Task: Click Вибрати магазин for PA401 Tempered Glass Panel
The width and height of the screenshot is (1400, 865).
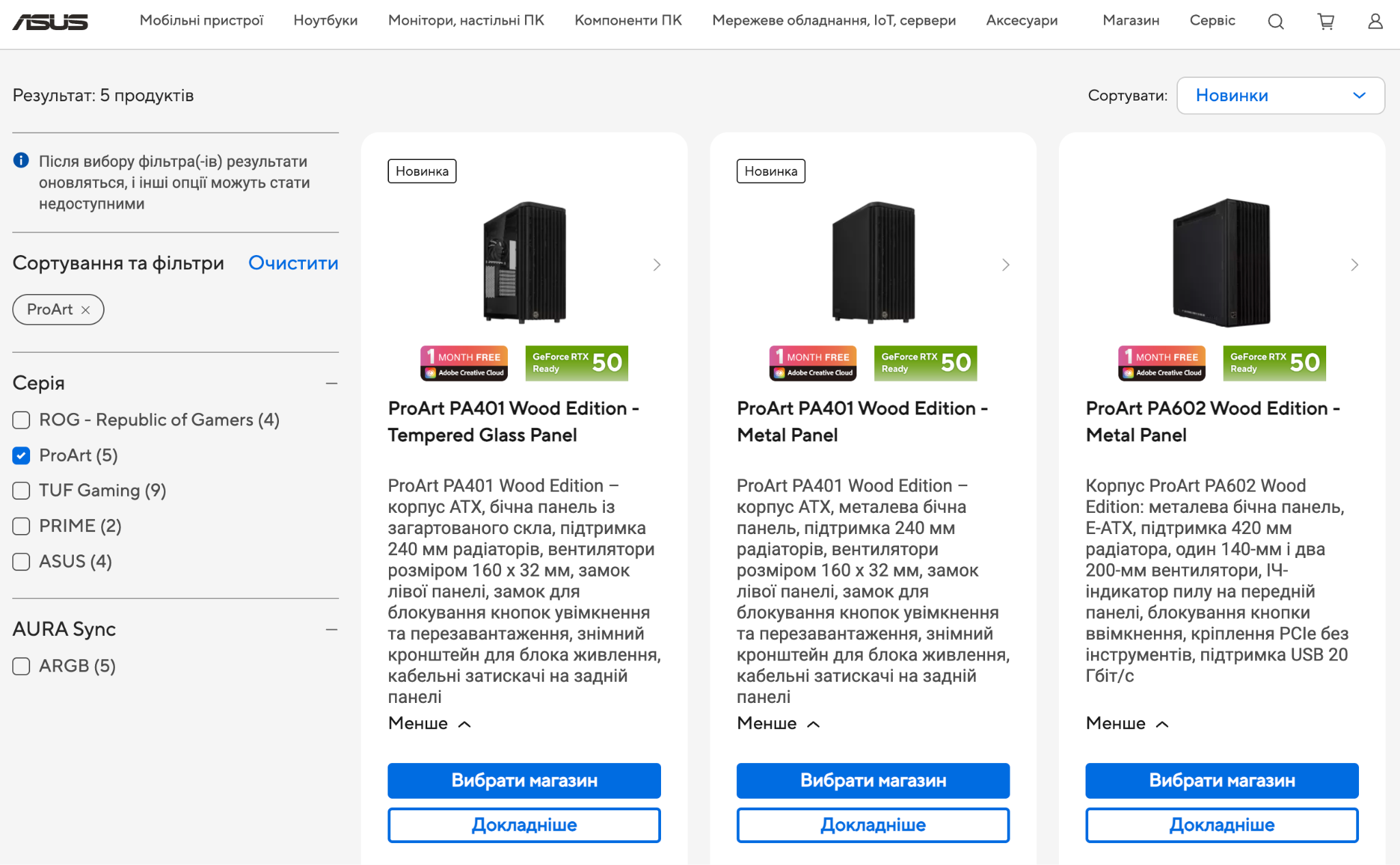Action: 524,781
